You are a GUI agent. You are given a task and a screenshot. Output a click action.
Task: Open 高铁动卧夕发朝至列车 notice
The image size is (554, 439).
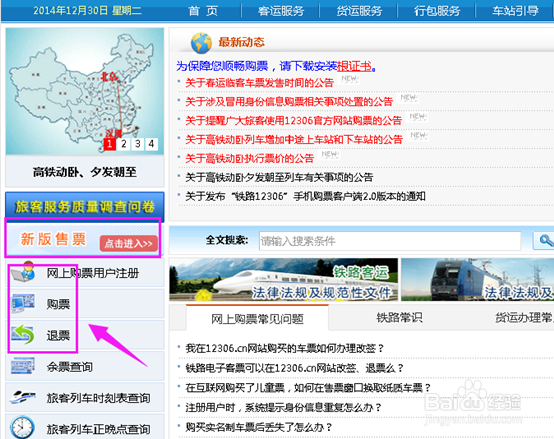[279, 177]
